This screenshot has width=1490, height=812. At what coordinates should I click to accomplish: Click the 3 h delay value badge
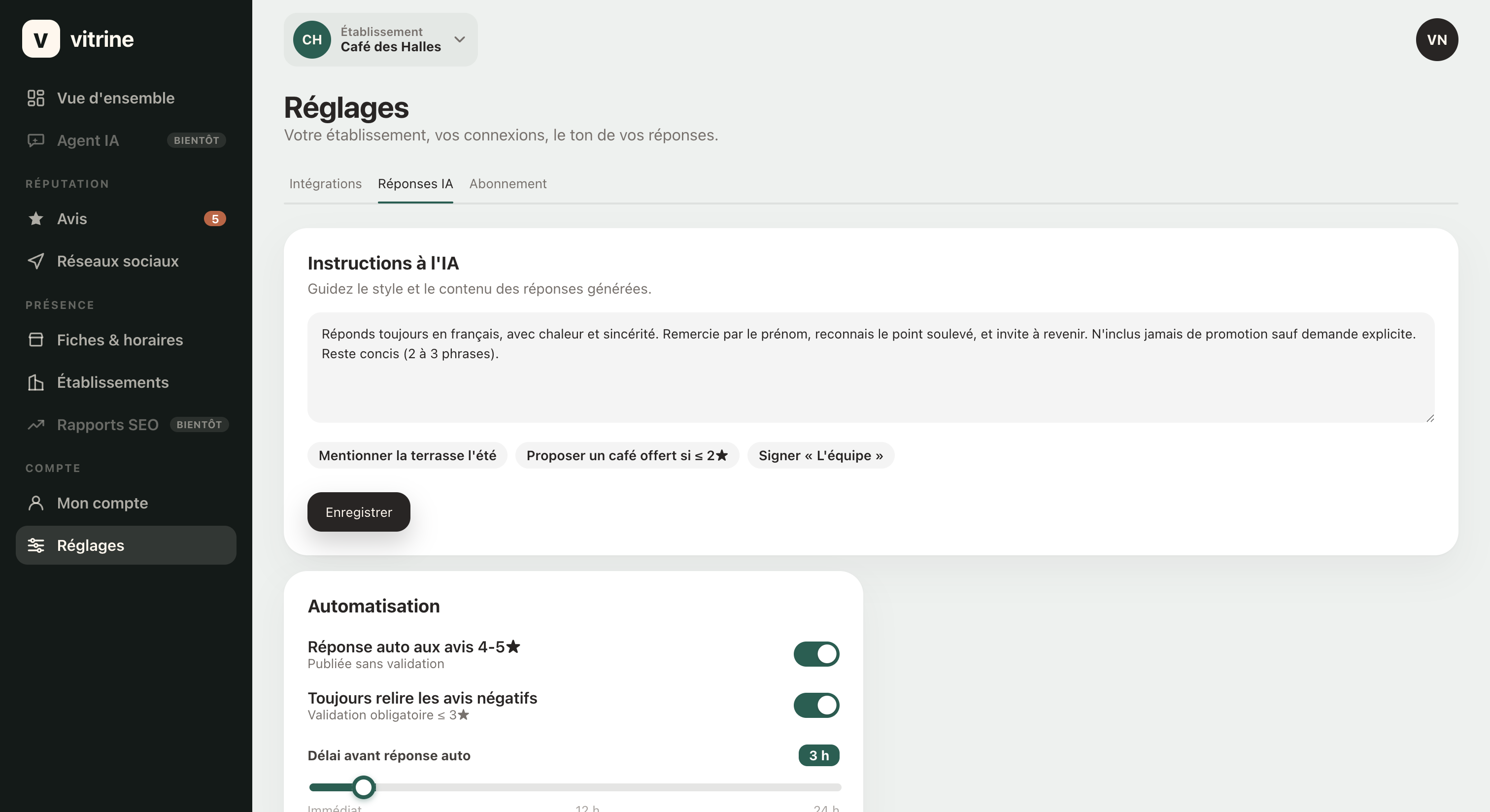(818, 755)
